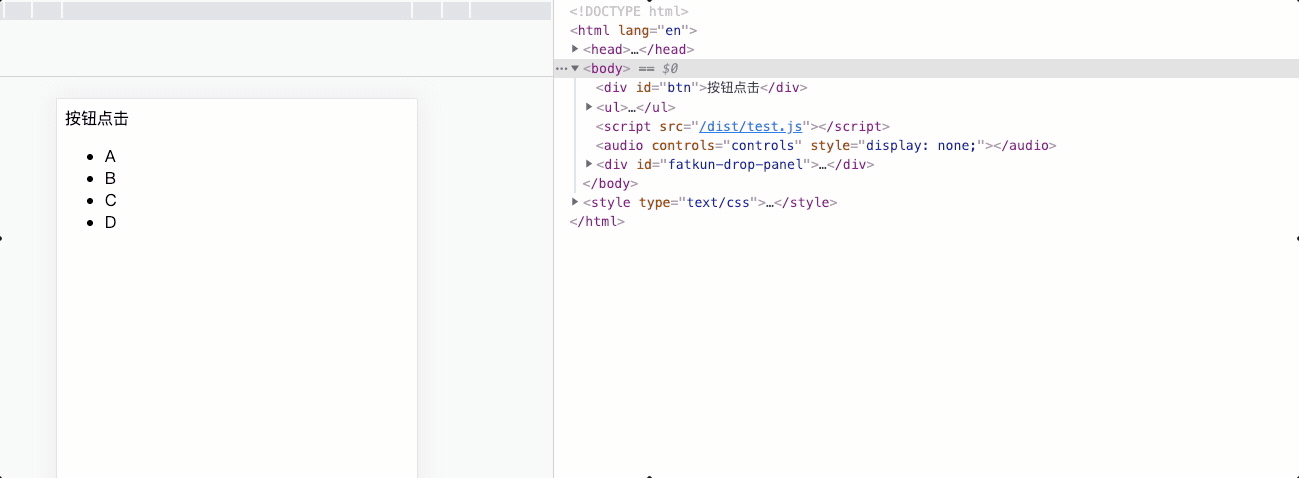
Task: Select the DOCTYPE html line
Action: (629, 12)
